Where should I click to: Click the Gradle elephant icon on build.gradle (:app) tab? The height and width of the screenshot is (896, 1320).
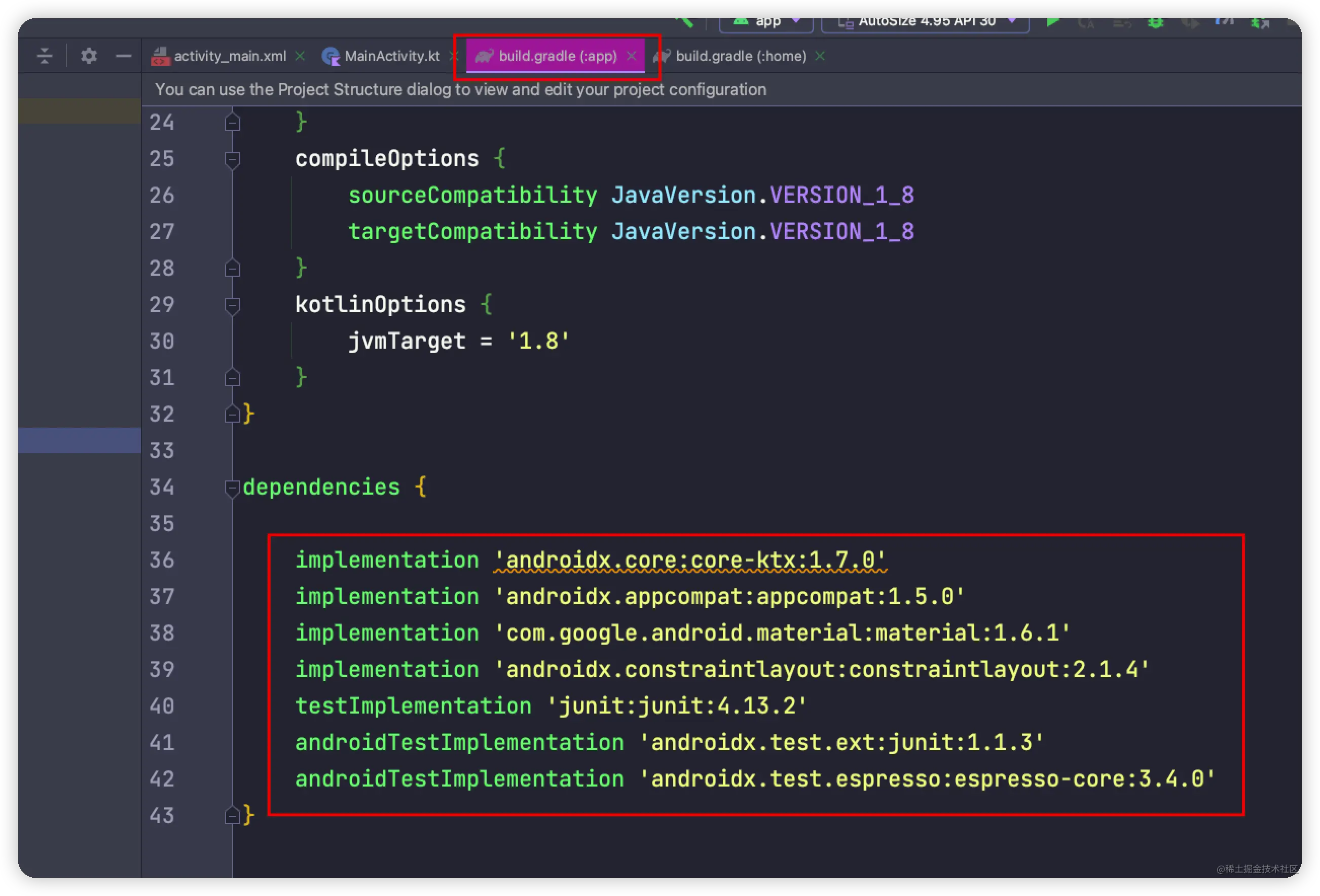click(484, 56)
